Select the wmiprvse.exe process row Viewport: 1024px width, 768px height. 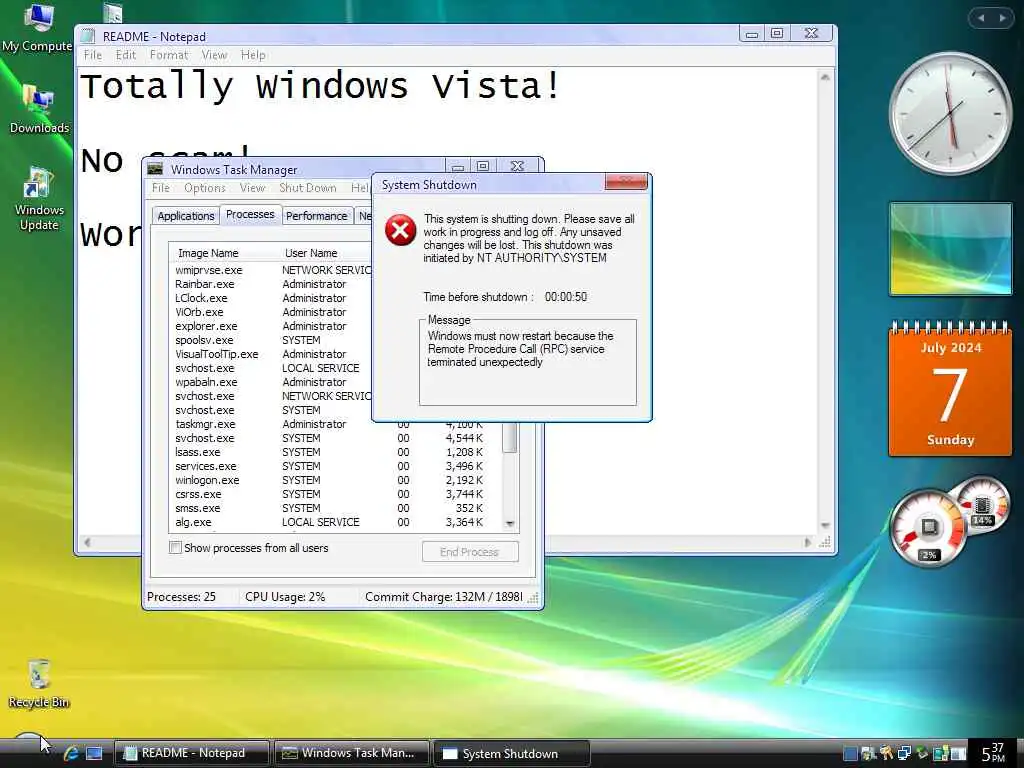(270, 270)
